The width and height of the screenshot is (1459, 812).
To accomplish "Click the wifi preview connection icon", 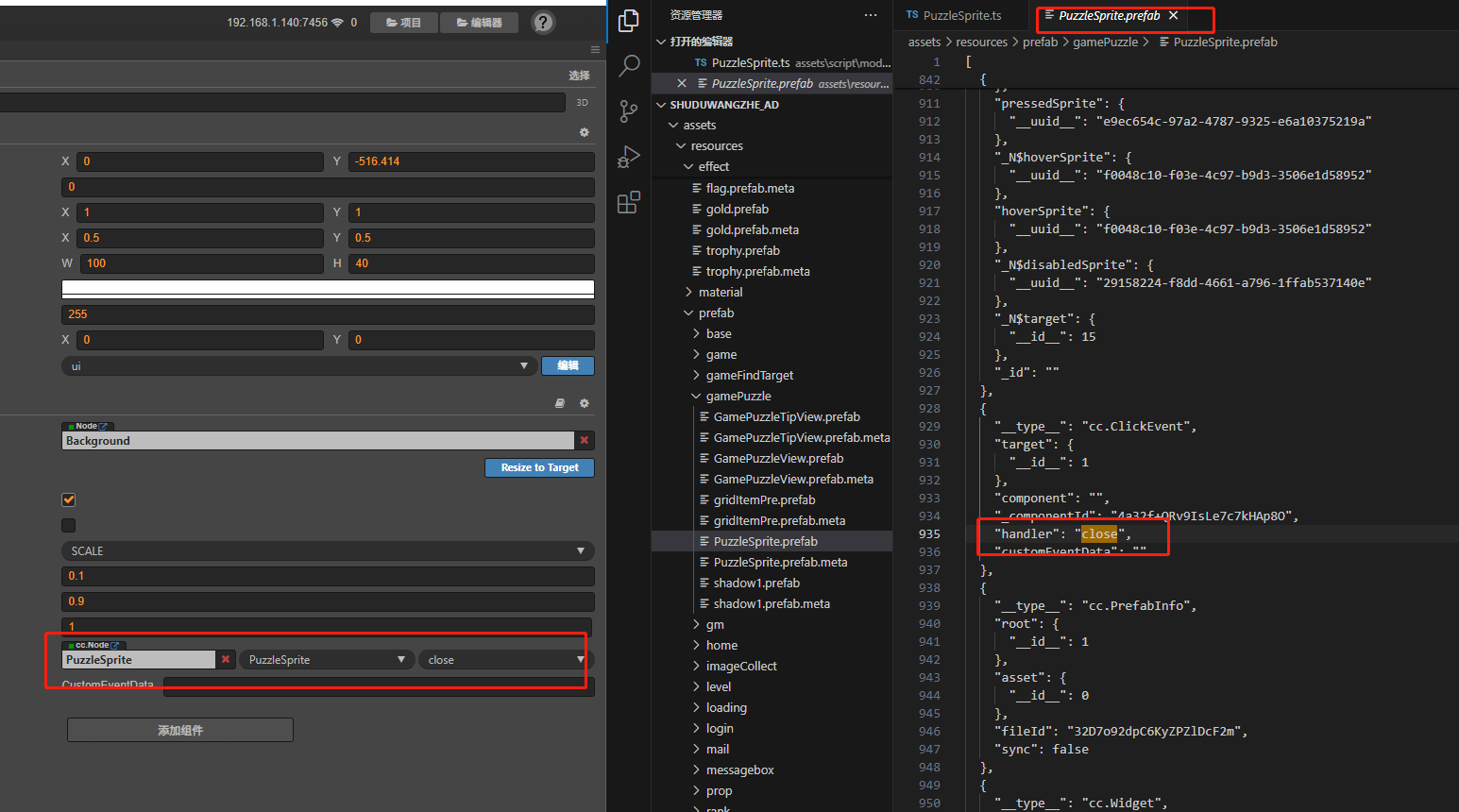I will tap(337, 22).
